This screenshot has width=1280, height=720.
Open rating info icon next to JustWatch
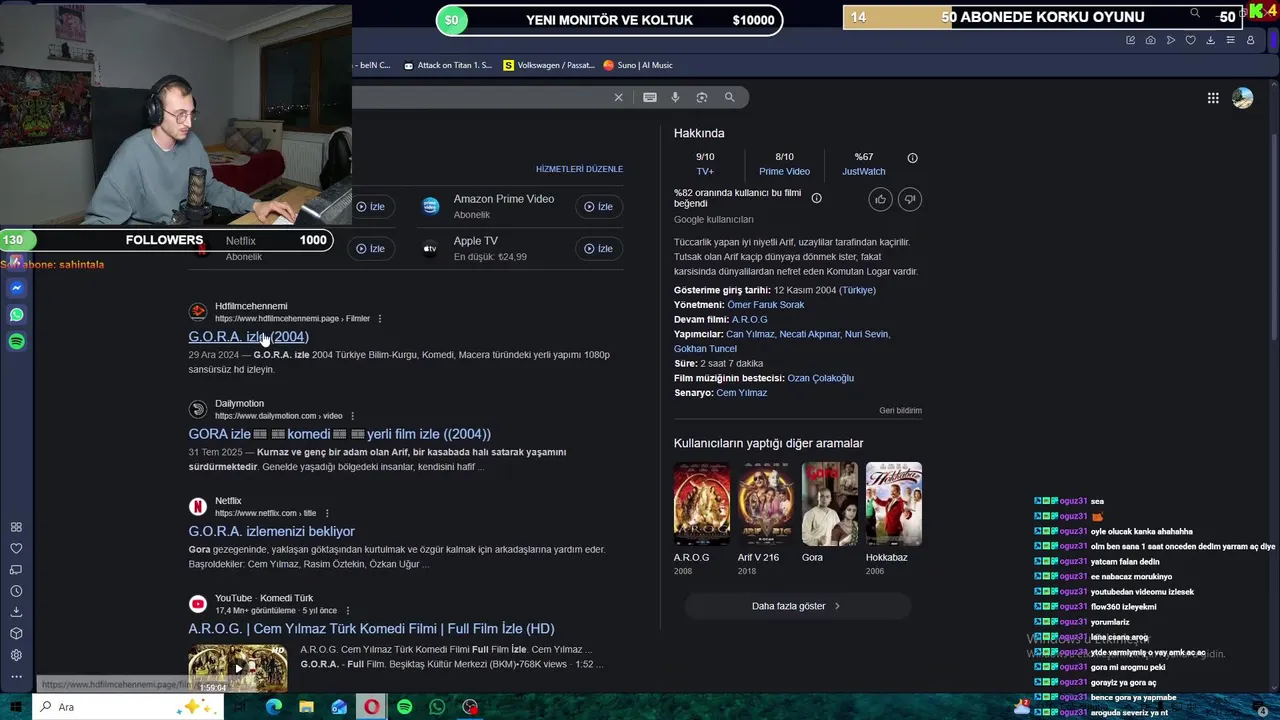[x=912, y=158]
